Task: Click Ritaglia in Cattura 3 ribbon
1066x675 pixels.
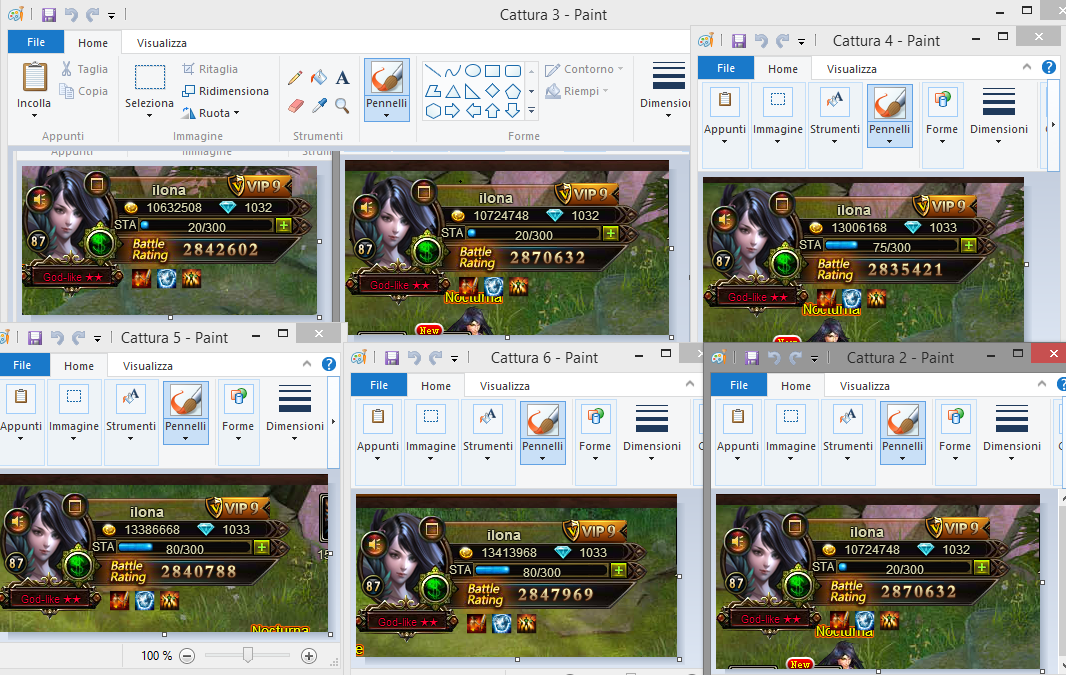Action: coord(210,69)
